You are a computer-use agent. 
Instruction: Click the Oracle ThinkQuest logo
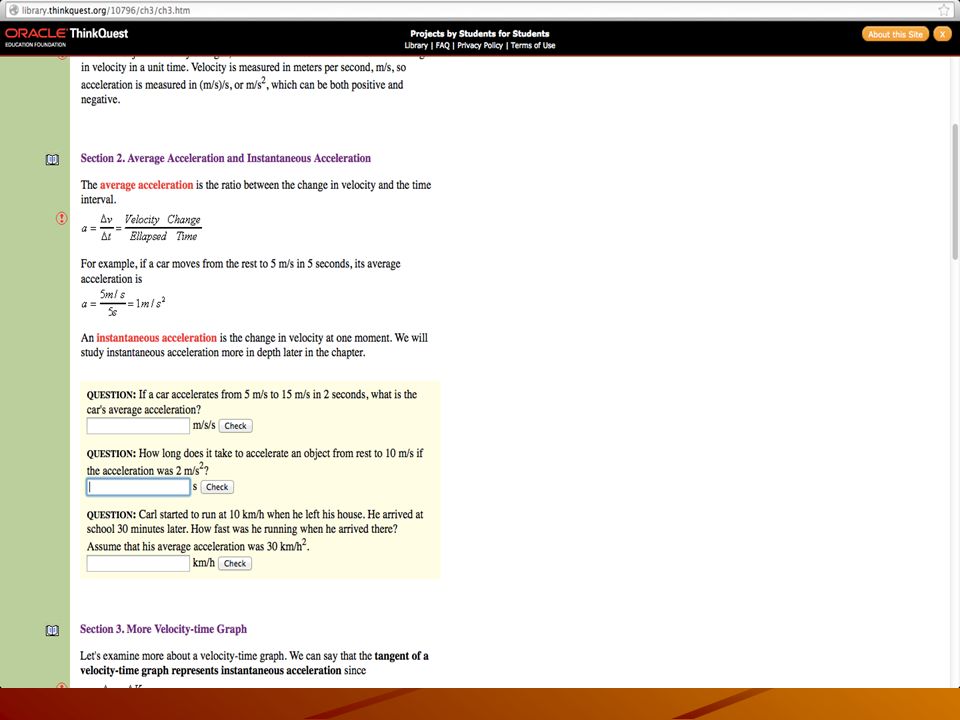[67, 37]
